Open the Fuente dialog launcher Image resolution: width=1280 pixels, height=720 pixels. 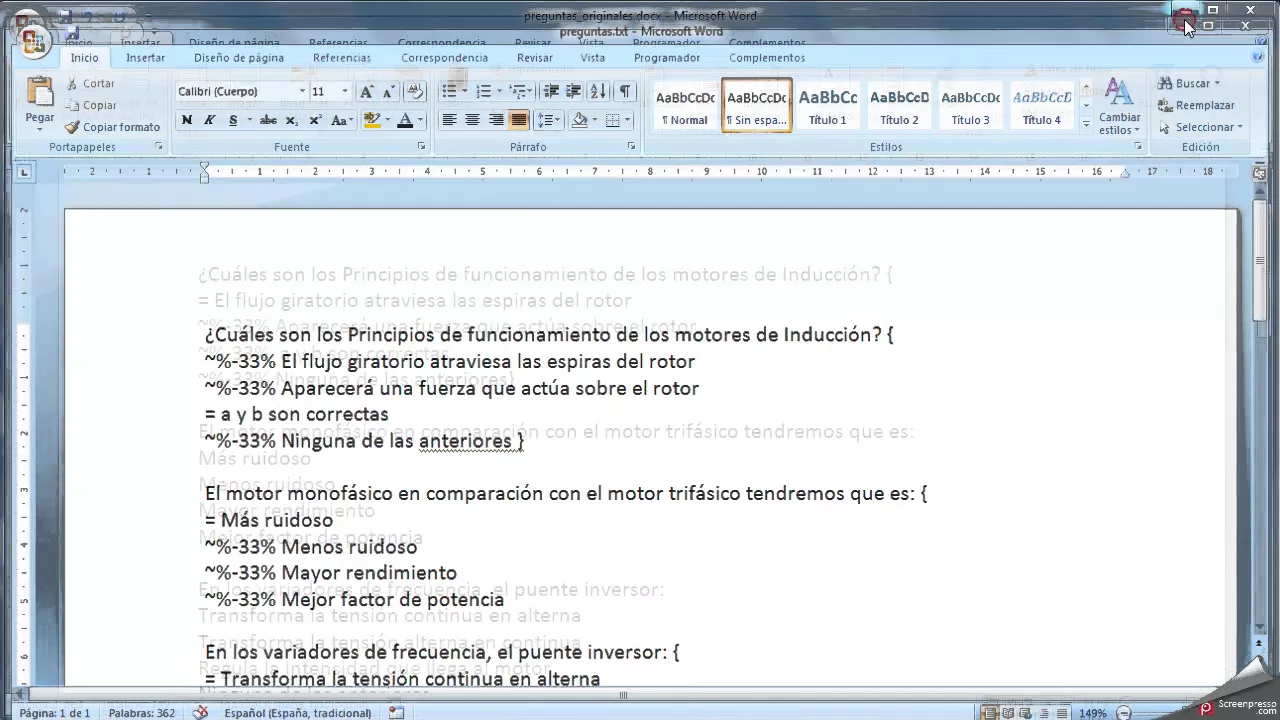coord(421,147)
